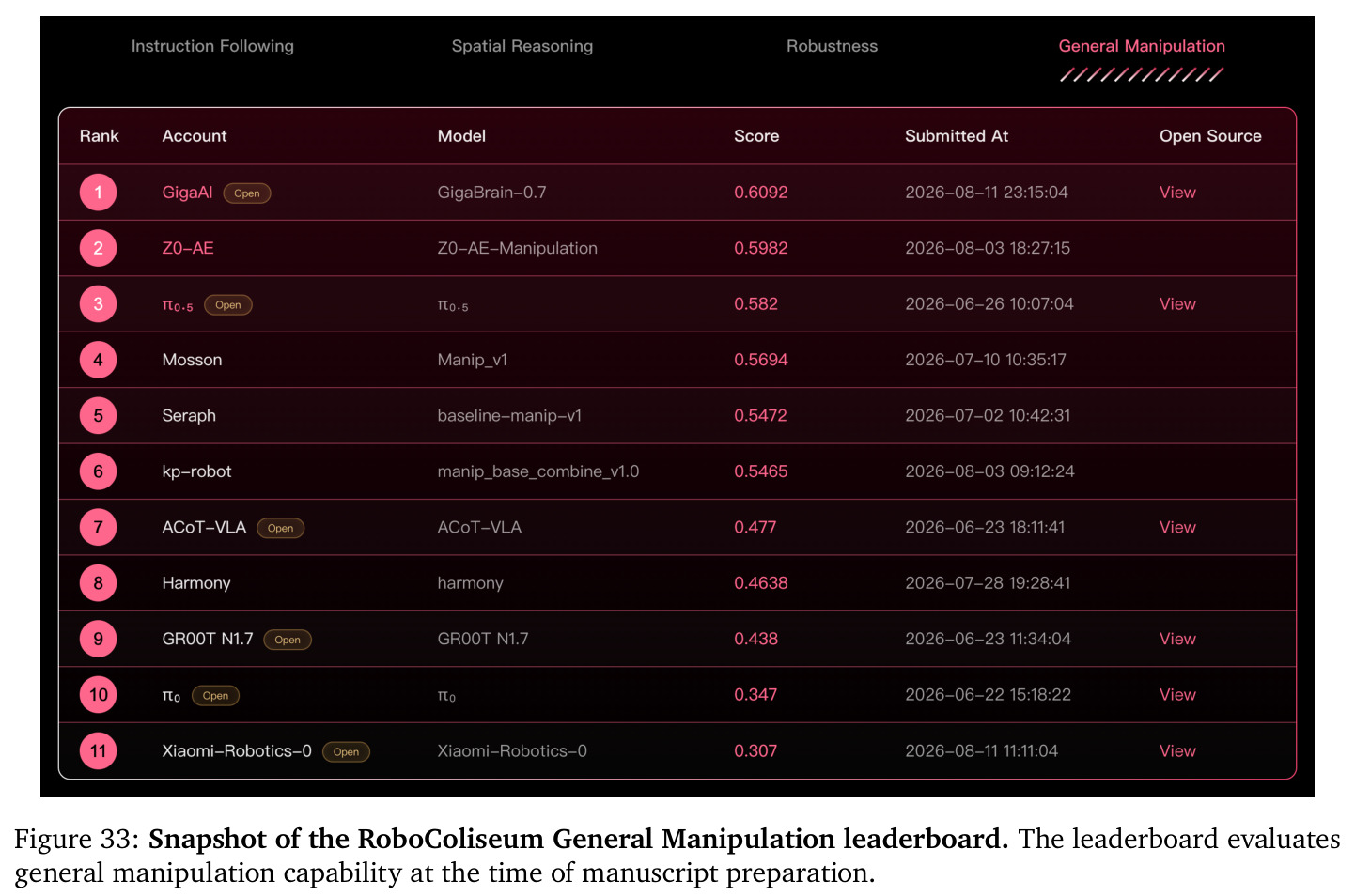Click the Open Source column header
The height and width of the screenshot is (896, 1355).
(1210, 136)
